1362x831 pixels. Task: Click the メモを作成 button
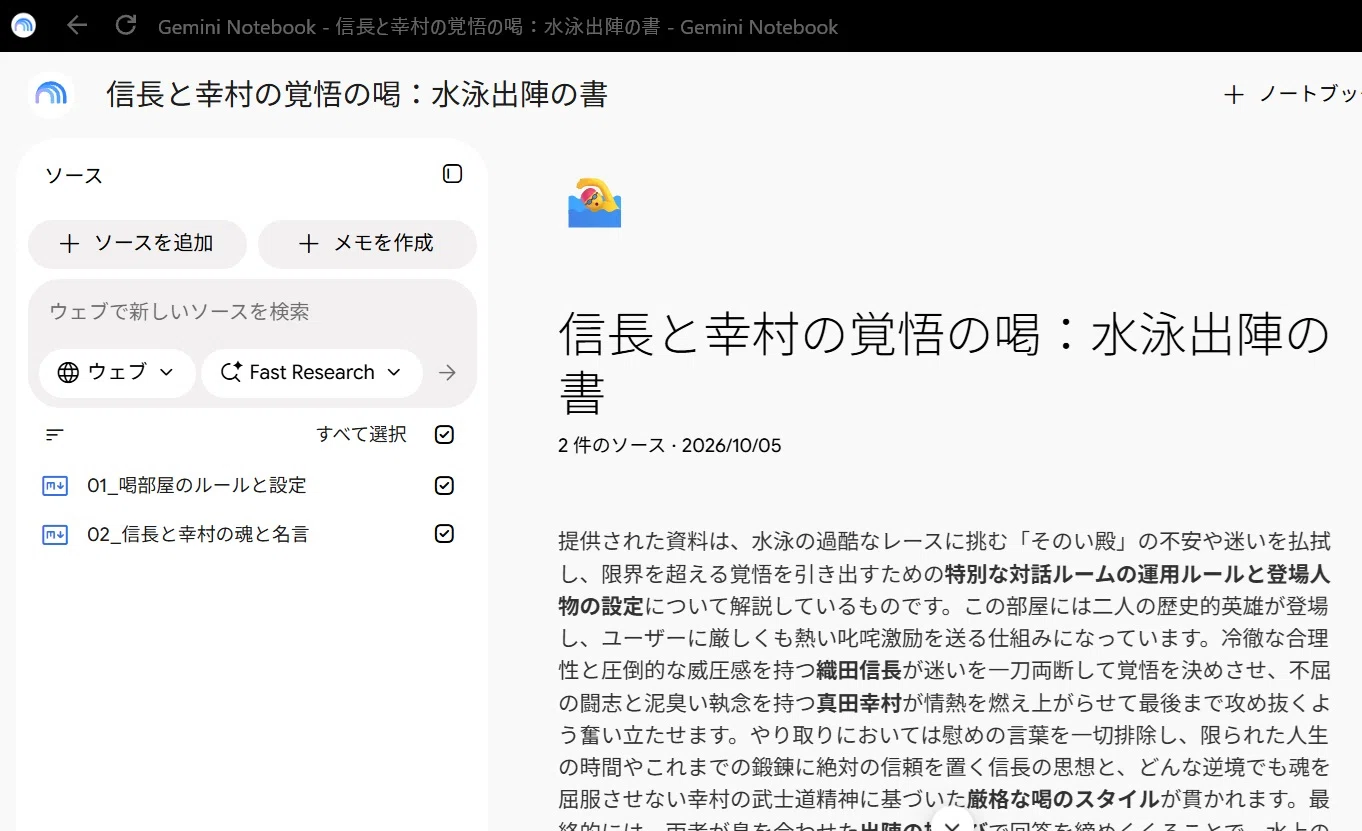pyautogui.click(x=367, y=244)
